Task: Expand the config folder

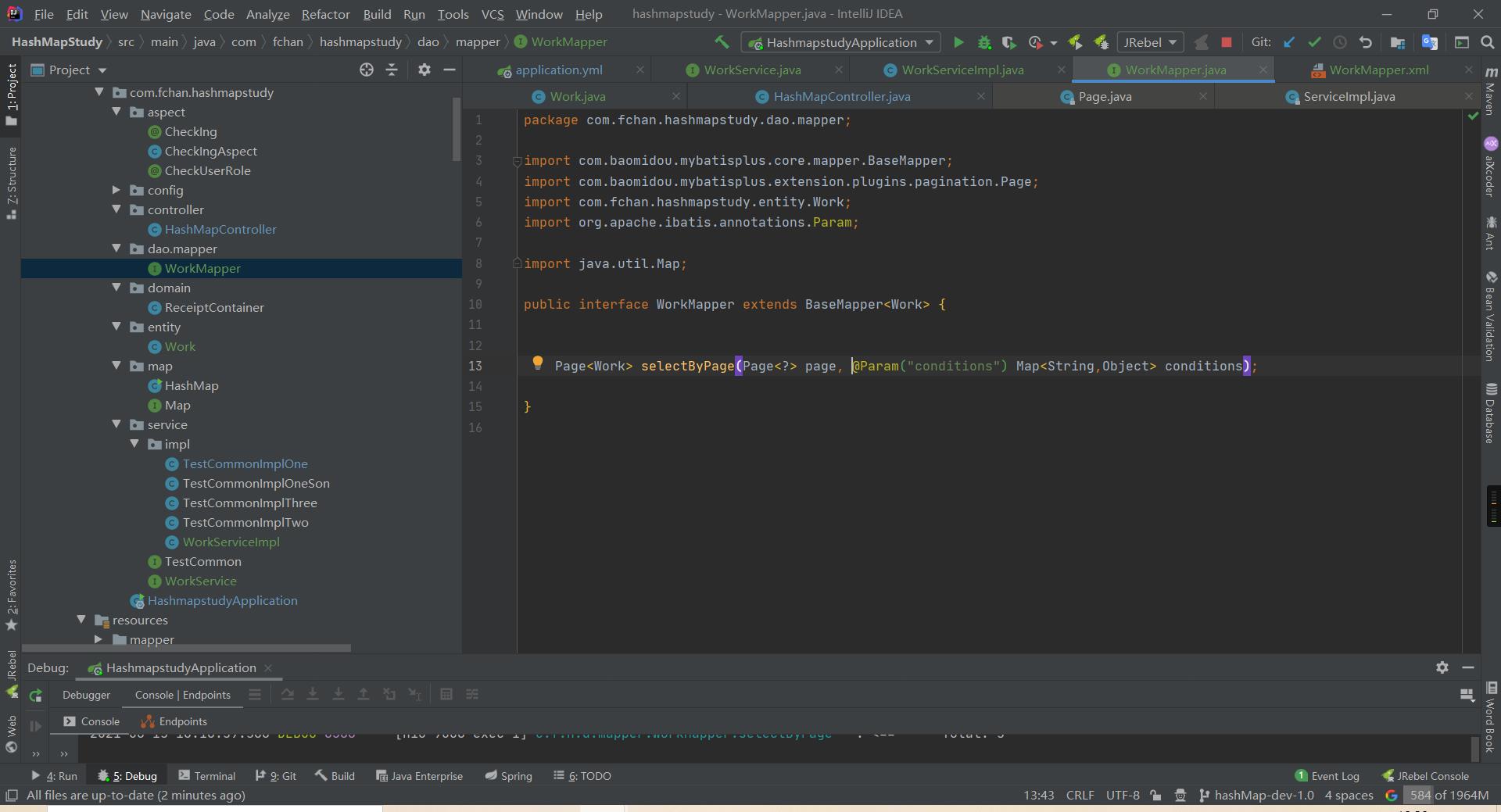Action: click(116, 190)
